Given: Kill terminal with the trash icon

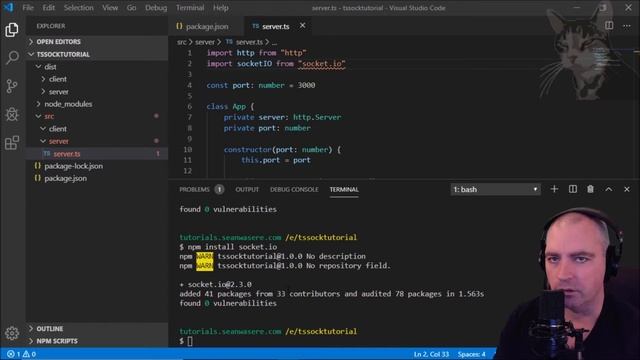Looking at the screenshot, I should pyautogui.click(x=590, y=189).
